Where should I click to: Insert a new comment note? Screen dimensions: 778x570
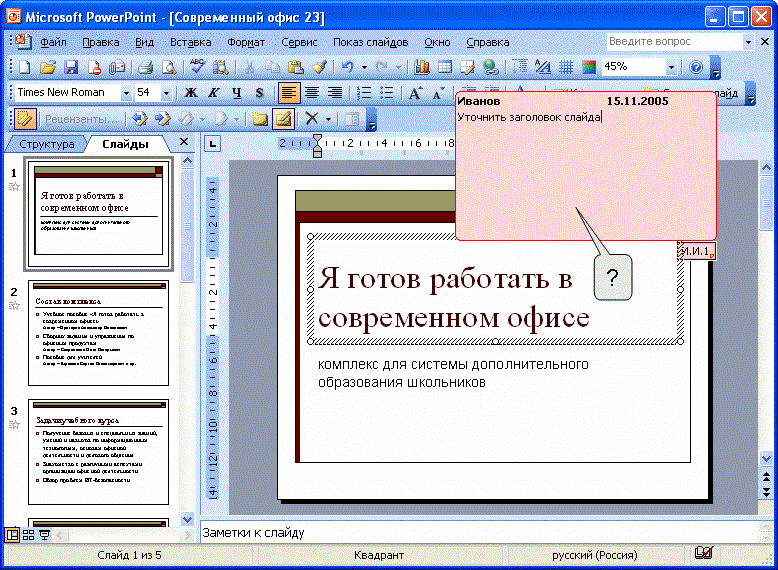[259, 119]
